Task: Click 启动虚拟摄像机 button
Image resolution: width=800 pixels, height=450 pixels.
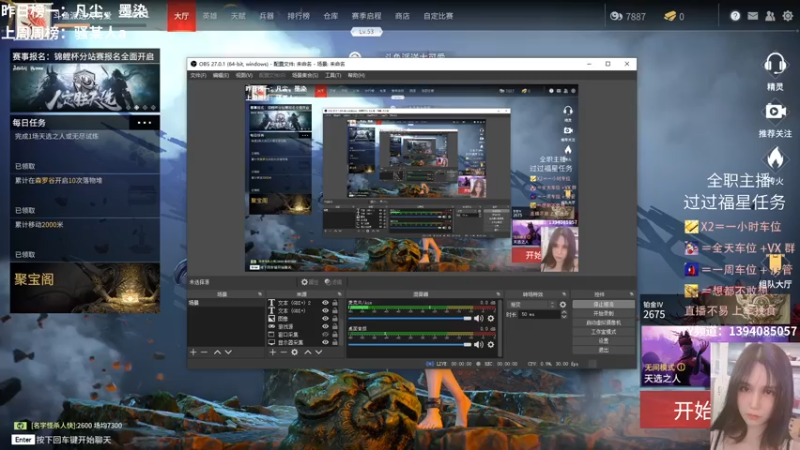Action: 604,322
